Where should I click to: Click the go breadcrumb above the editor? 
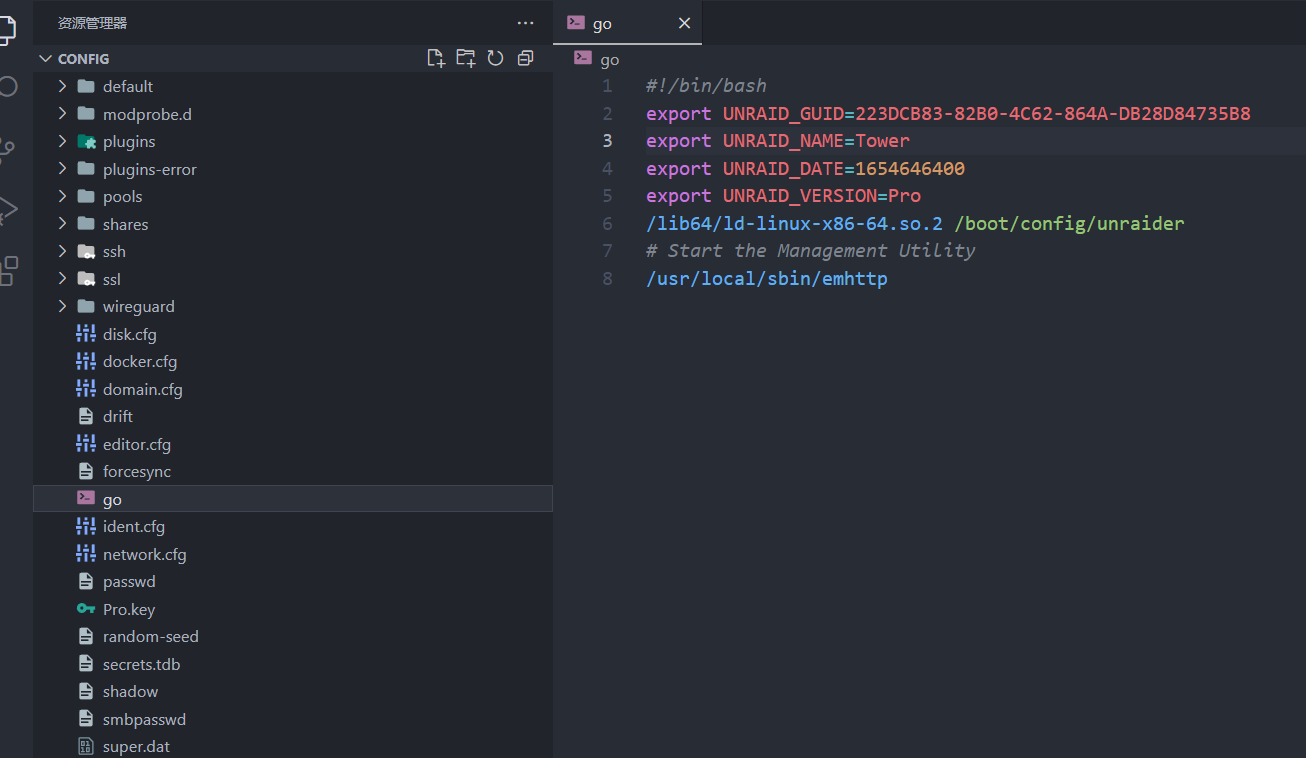(609, 59)
